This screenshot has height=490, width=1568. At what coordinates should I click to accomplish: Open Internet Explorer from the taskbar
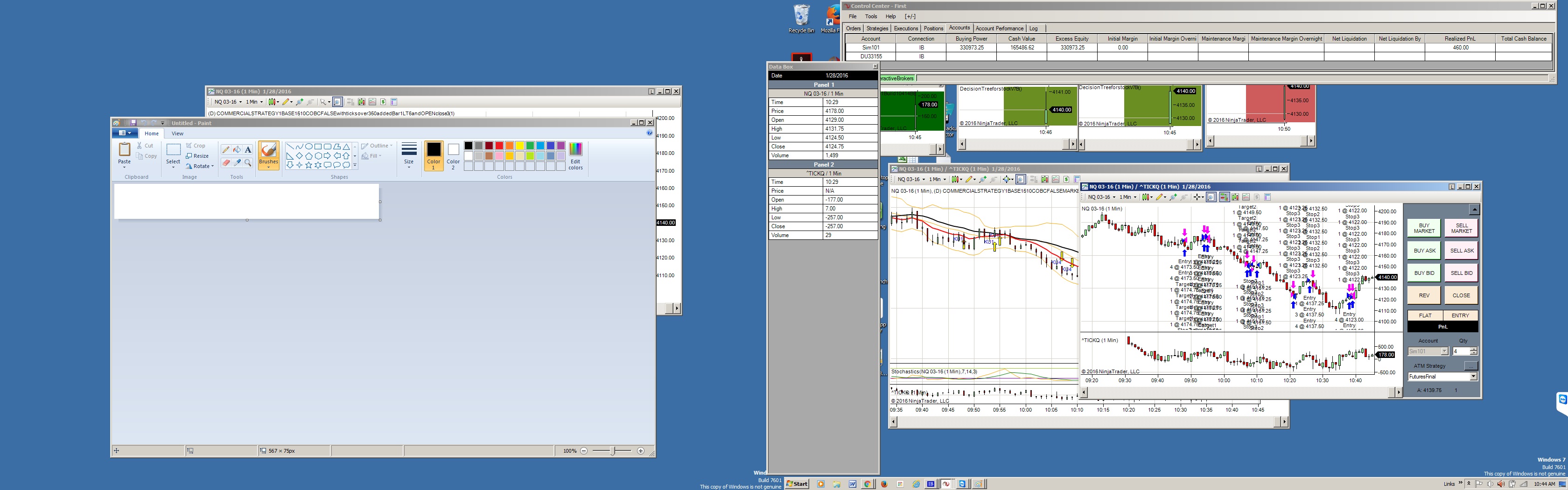(x=916, y=484)
